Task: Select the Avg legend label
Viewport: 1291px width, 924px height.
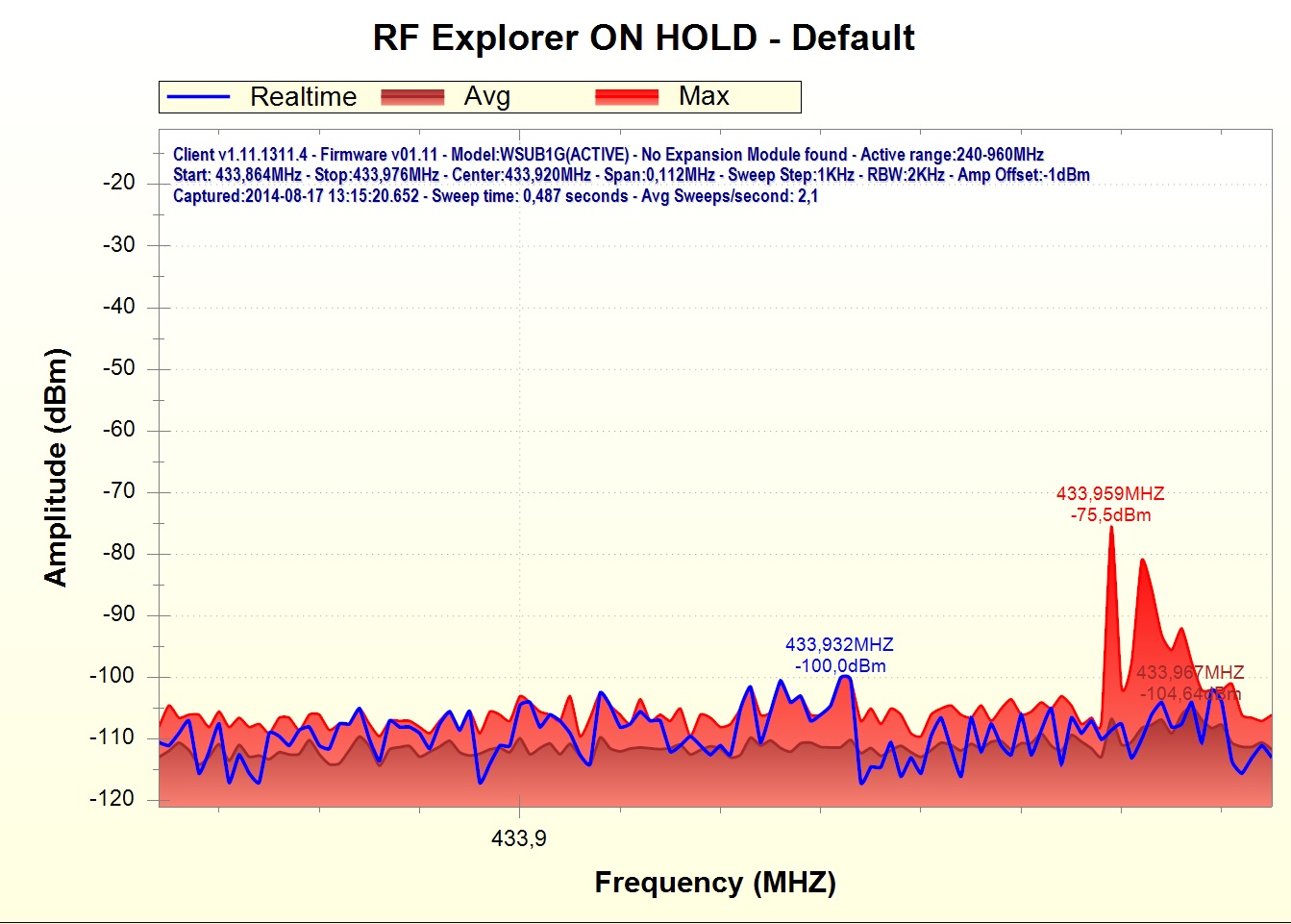Action: coord(487,97)
